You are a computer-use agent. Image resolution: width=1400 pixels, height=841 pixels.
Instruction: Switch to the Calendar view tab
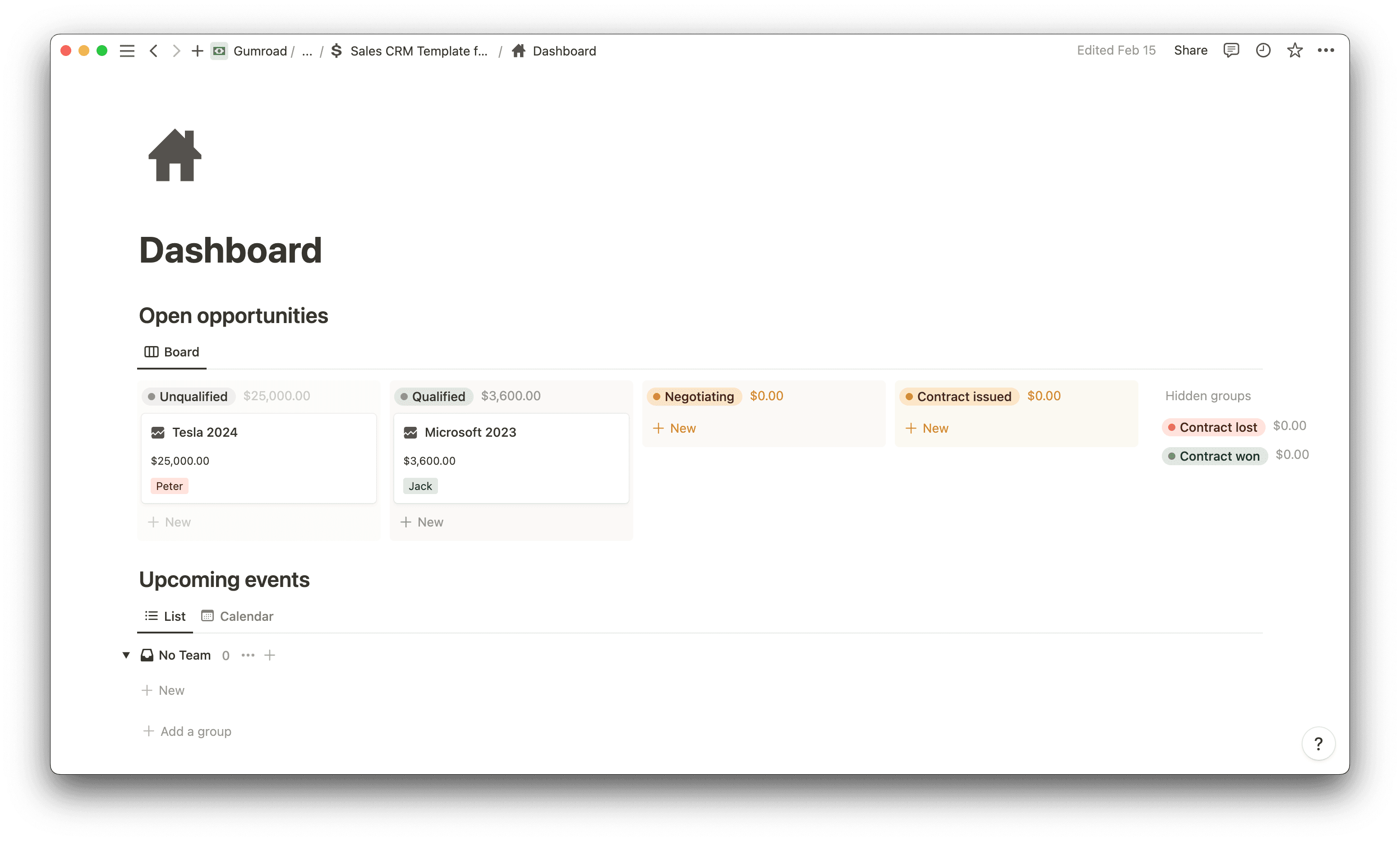pos(237,616)
